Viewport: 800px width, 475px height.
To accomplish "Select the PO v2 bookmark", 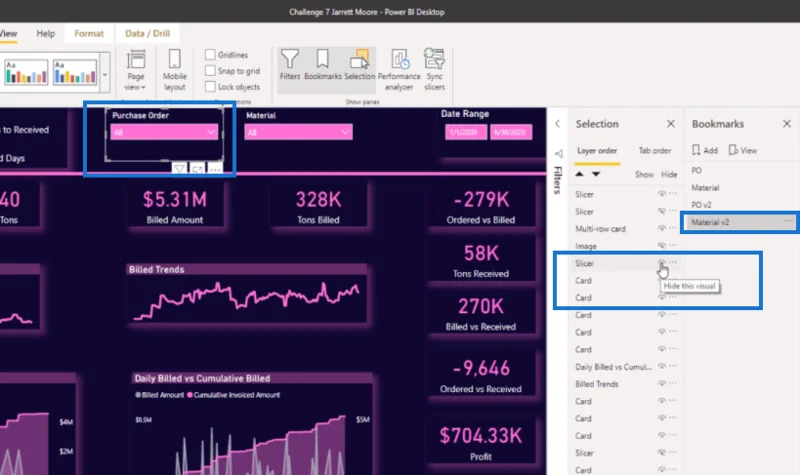I will [x=701, y=205].
